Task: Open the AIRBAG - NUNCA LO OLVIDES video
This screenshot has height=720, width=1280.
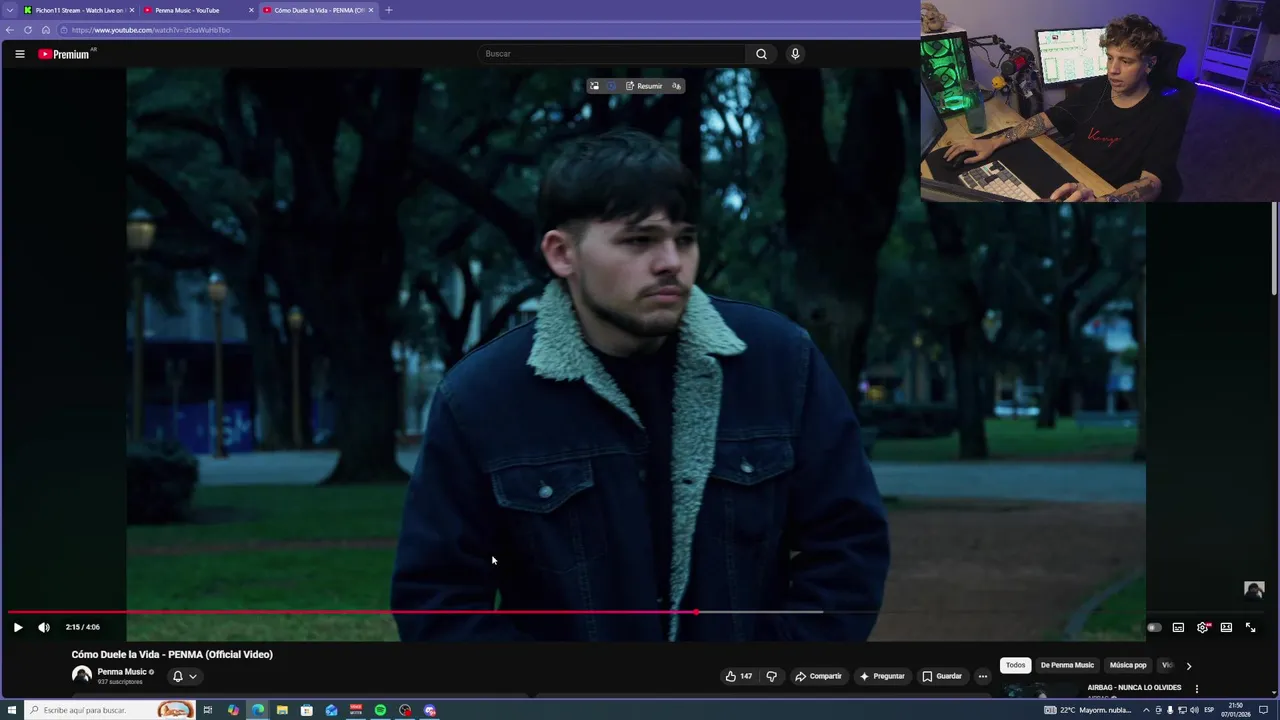Action: point(1134,688)
